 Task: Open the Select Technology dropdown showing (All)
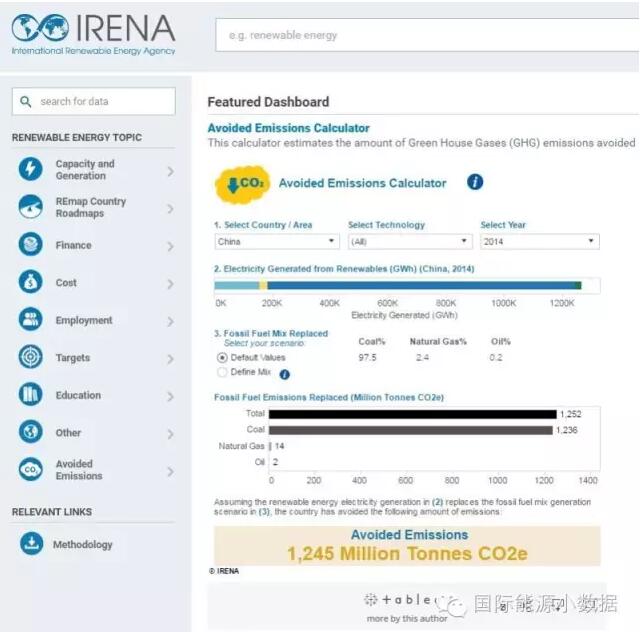409,242
